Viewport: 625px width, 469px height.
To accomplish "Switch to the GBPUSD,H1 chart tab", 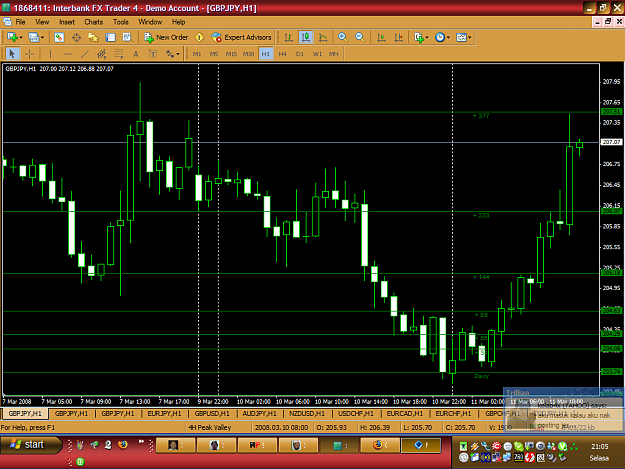I will point(212,414).
